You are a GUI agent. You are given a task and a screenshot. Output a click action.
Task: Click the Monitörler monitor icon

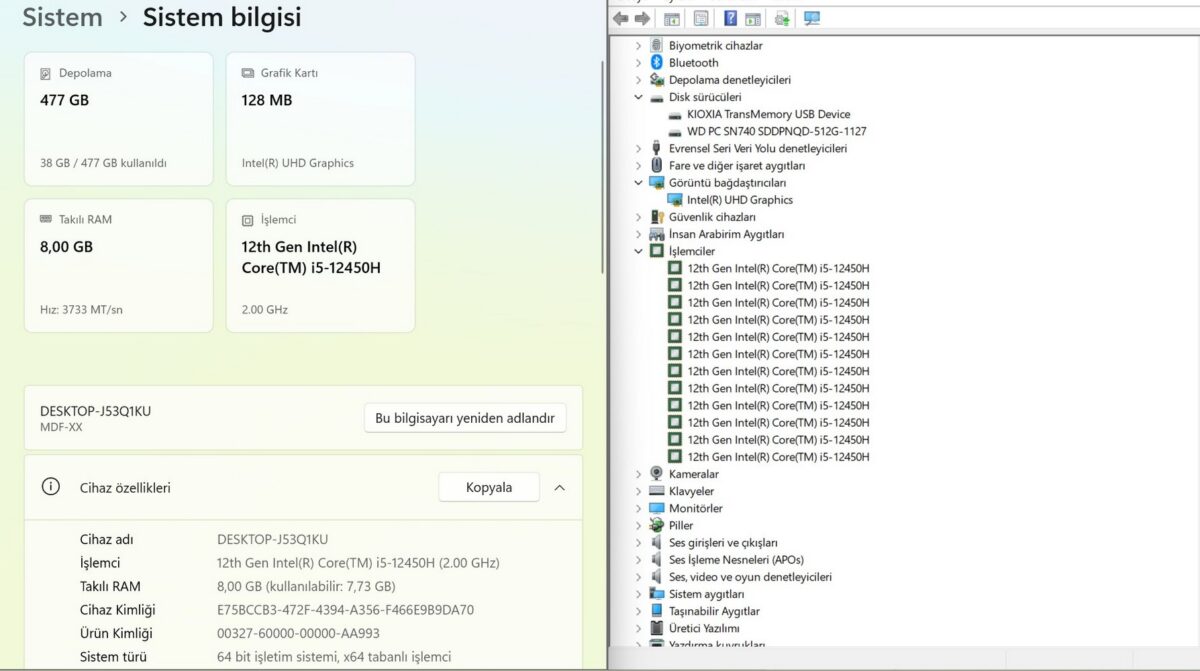point(657,508)
